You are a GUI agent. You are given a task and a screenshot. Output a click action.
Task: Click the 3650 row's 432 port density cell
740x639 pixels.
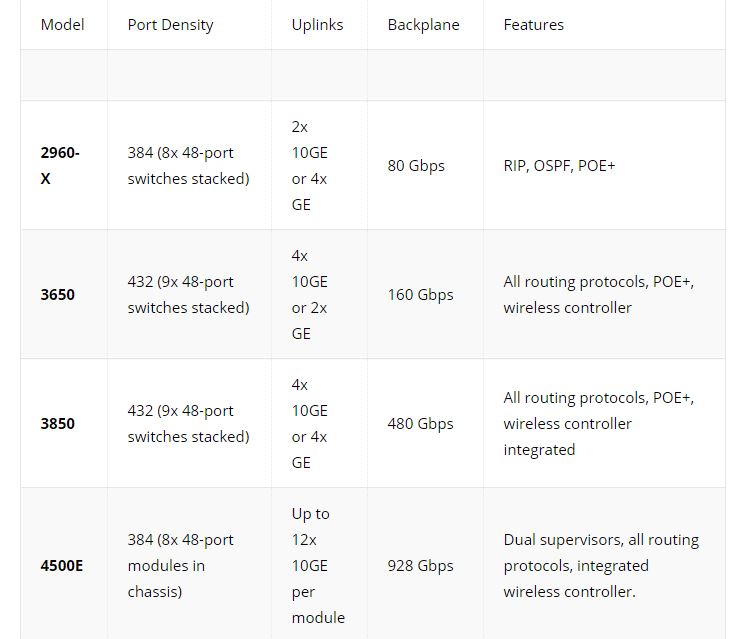coord(188,294)
